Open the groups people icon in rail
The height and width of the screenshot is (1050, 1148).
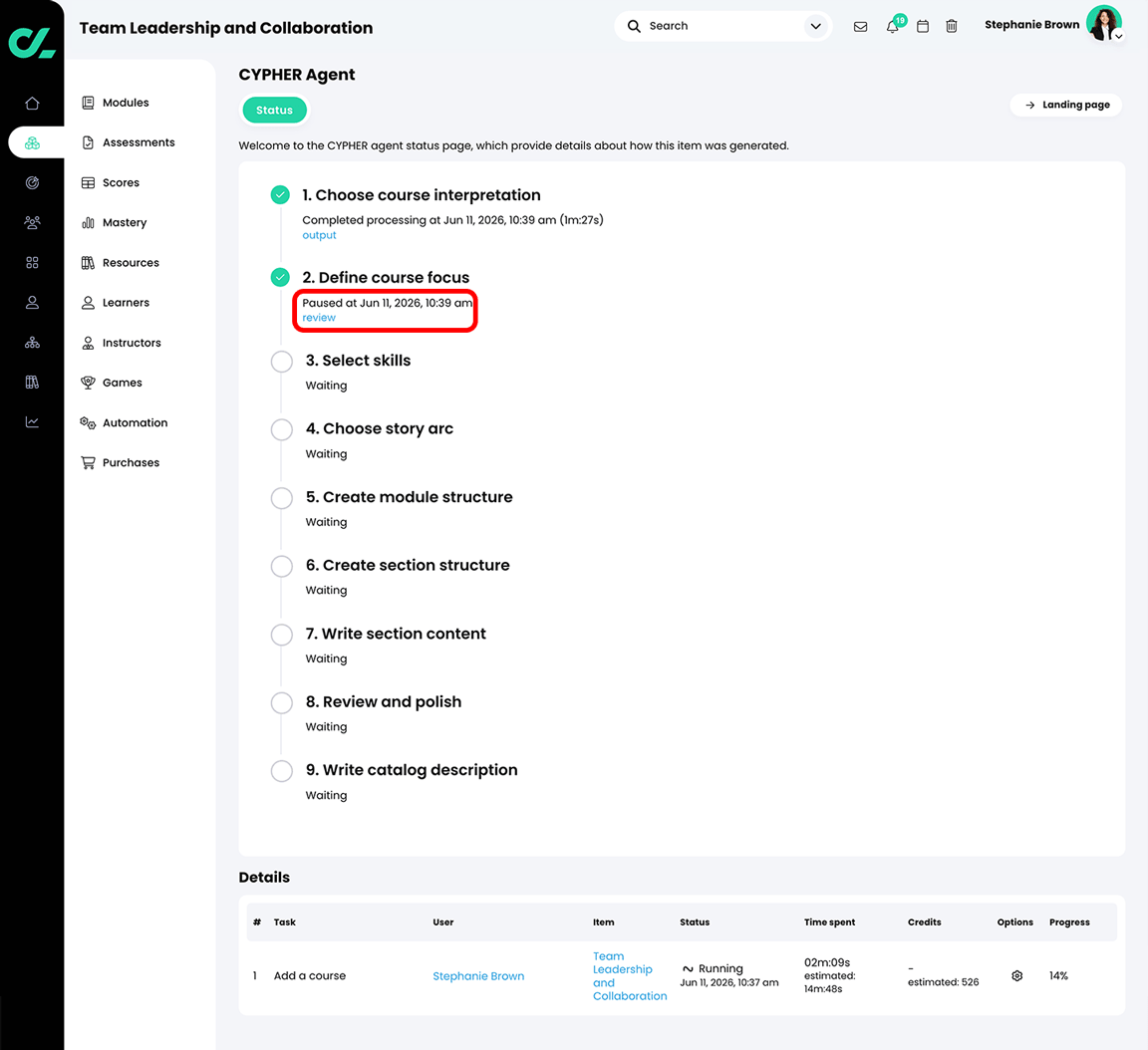[x=32, y=222]
